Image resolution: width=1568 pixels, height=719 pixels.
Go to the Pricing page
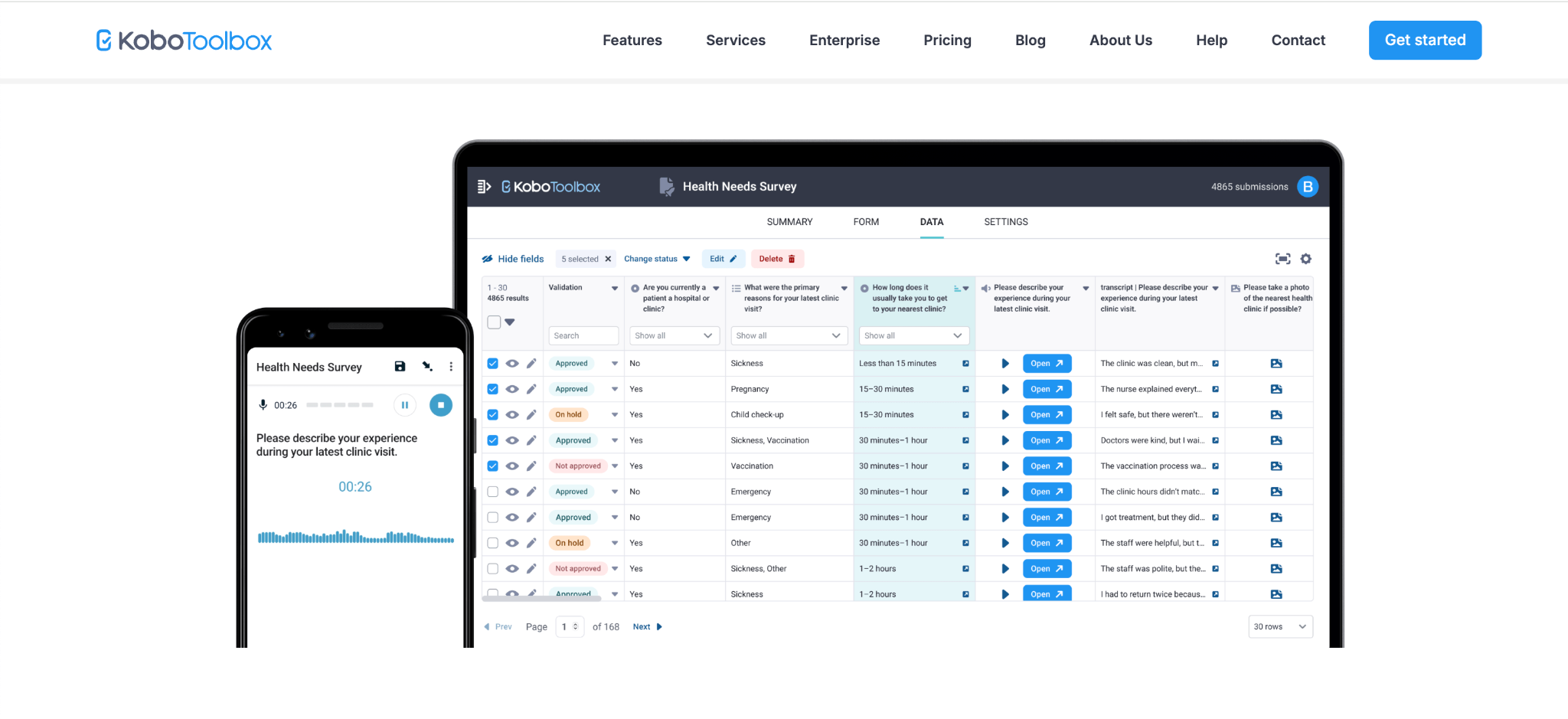pos(947,41)
